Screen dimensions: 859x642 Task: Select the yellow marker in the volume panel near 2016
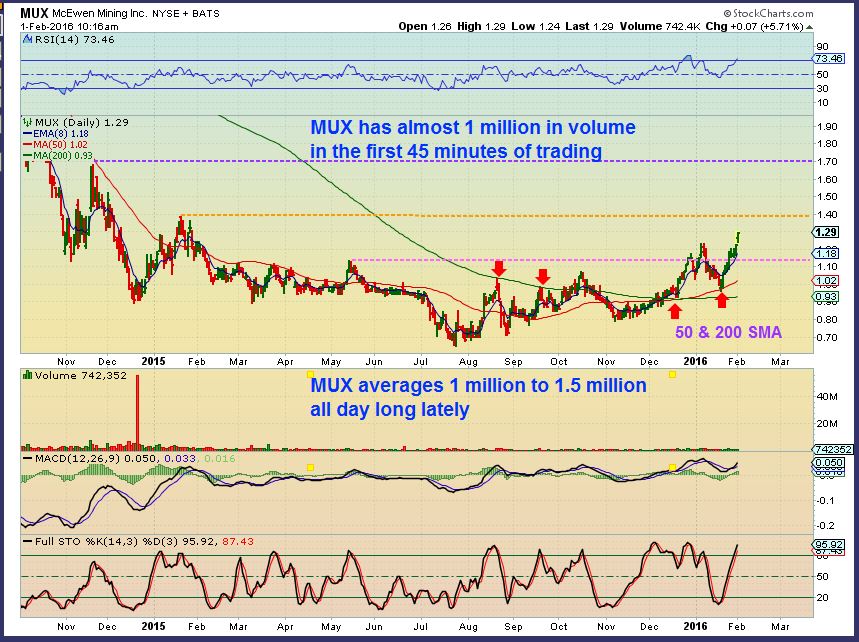pyautogui.click(x=672, y=374)
